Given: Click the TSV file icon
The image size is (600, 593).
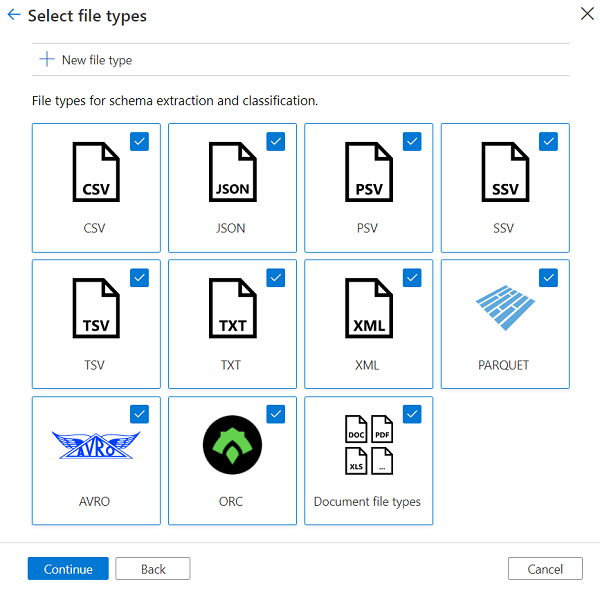Looking at the screenshot, I should [x=96, y=308].
